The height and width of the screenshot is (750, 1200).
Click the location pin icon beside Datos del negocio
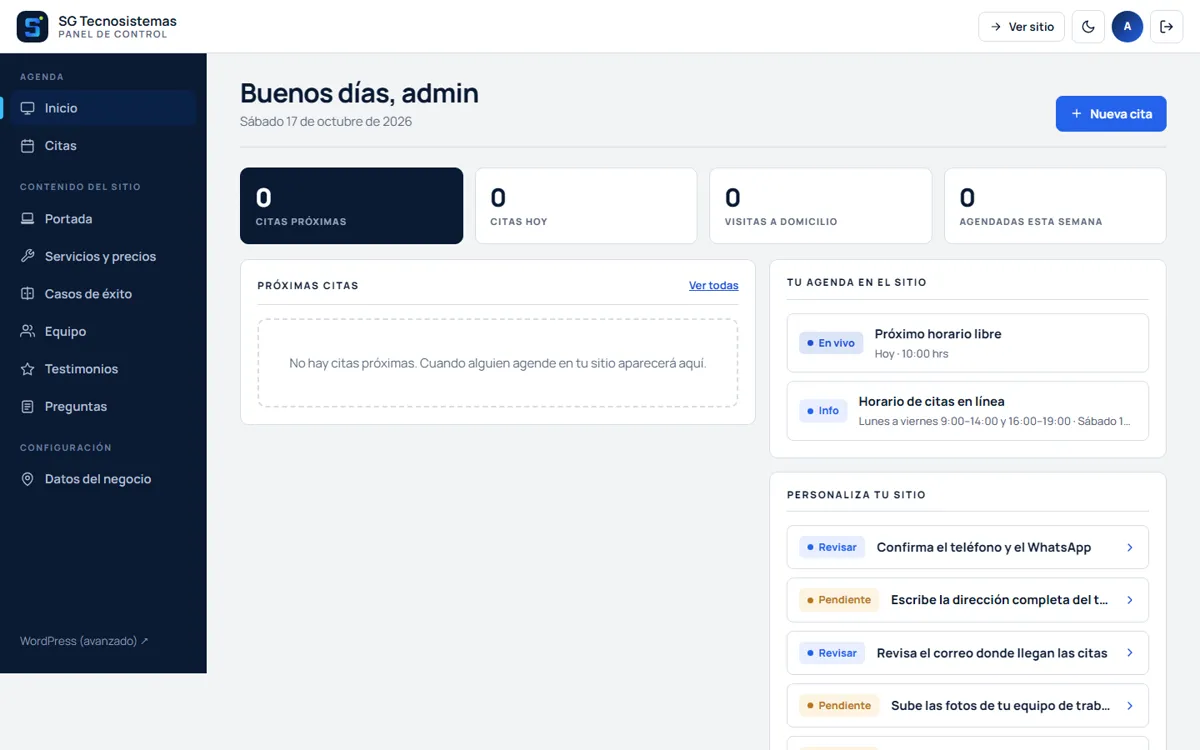coord(28,479)
